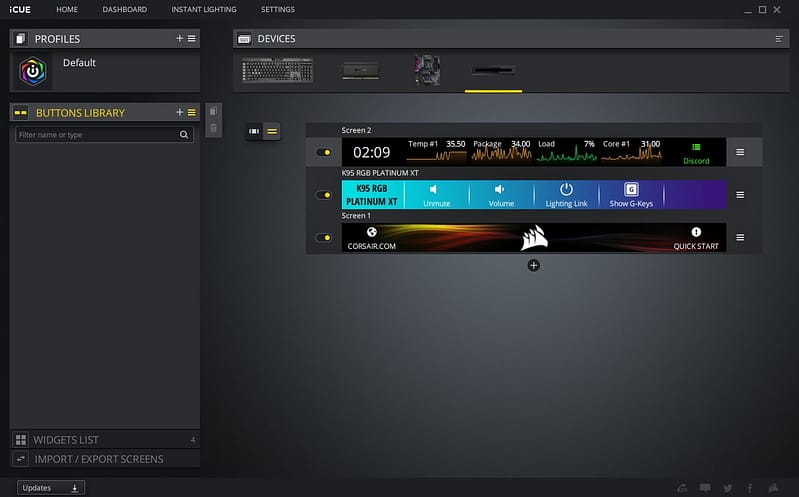Select the highlighted NEXUS device thumbnail

493,70
